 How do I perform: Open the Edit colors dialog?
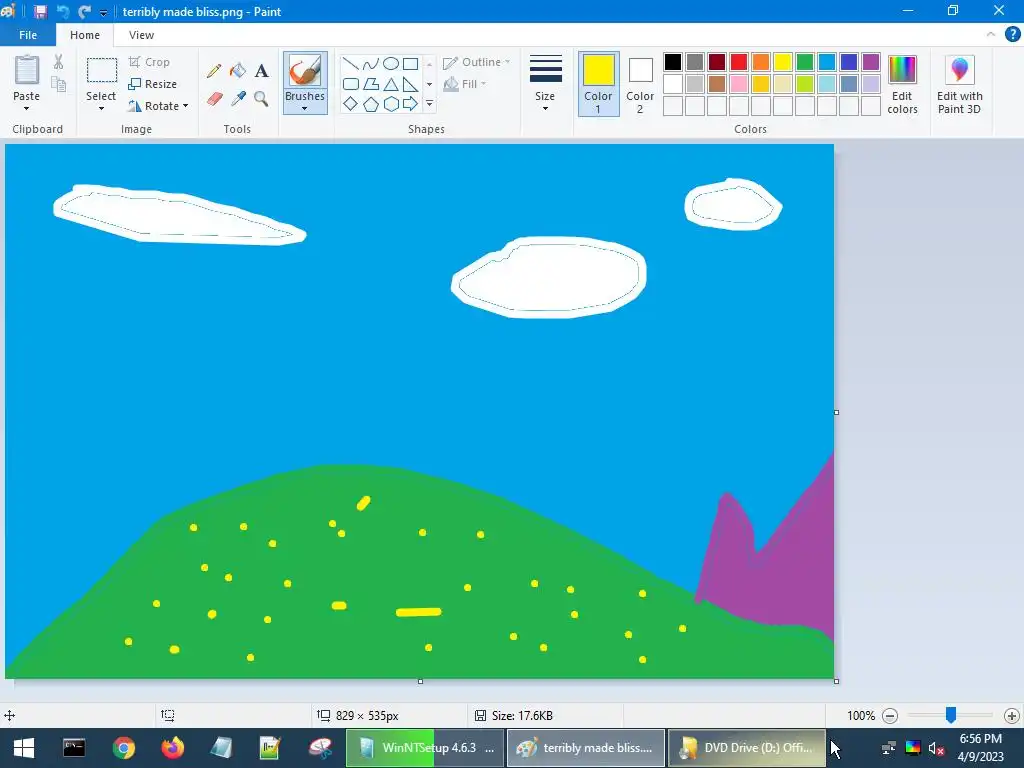point(903,84)
